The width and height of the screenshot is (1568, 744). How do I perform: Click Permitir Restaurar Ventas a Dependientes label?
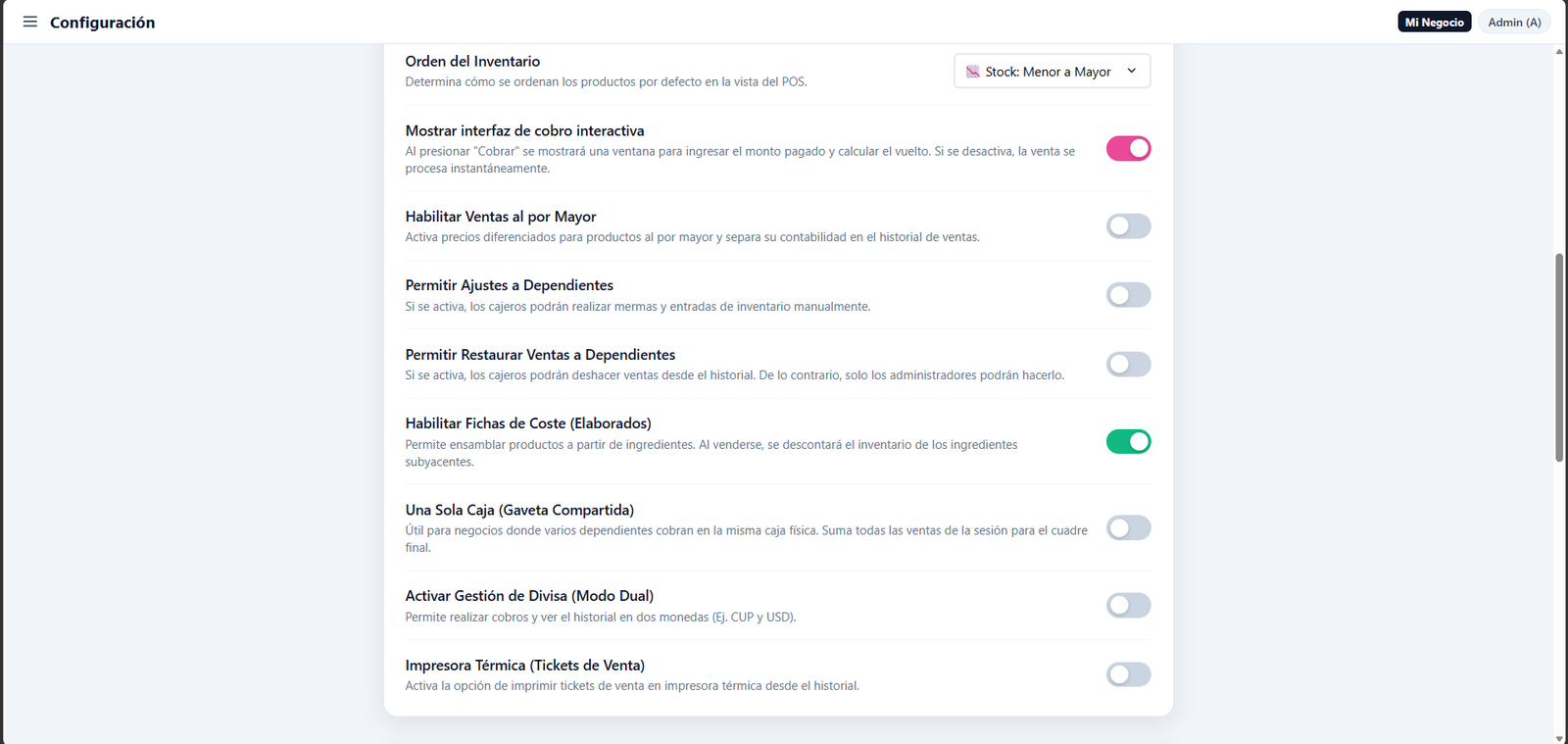click(x=540, y=355)
